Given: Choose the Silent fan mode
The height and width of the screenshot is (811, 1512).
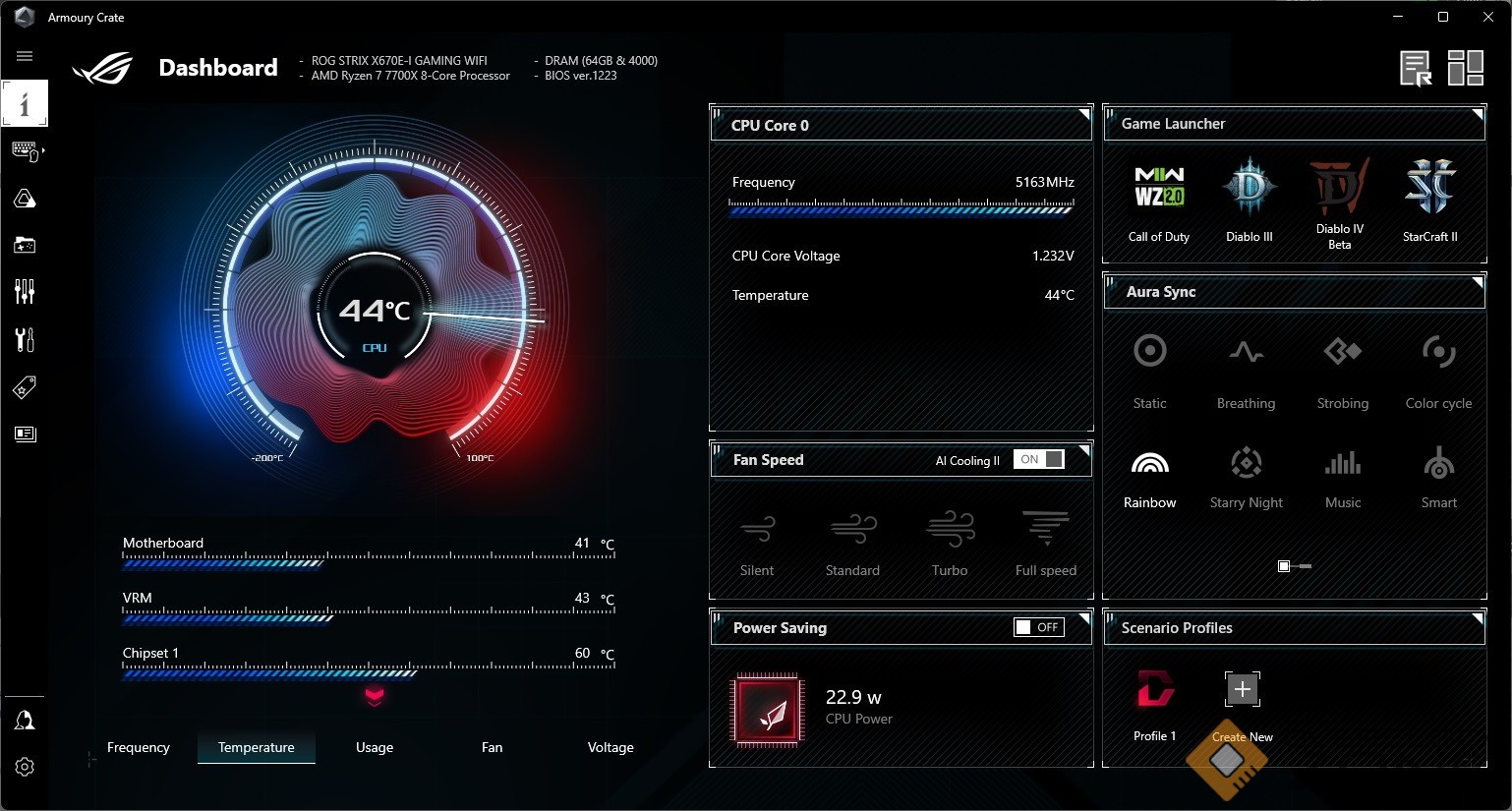Looking at the screenshot, I should click(757, 544).
